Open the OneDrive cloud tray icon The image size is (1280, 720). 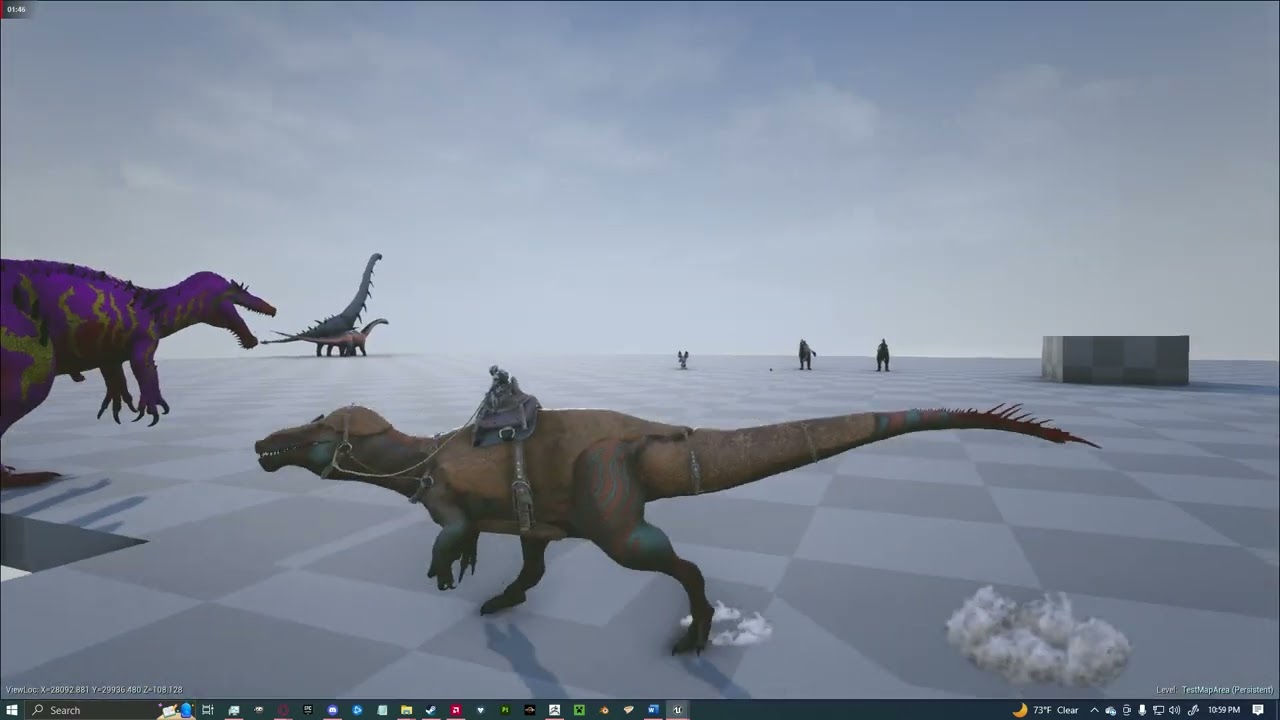1110,710
